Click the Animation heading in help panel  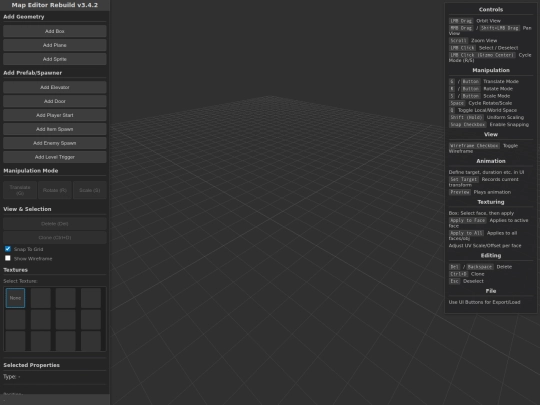pos(491,161)
